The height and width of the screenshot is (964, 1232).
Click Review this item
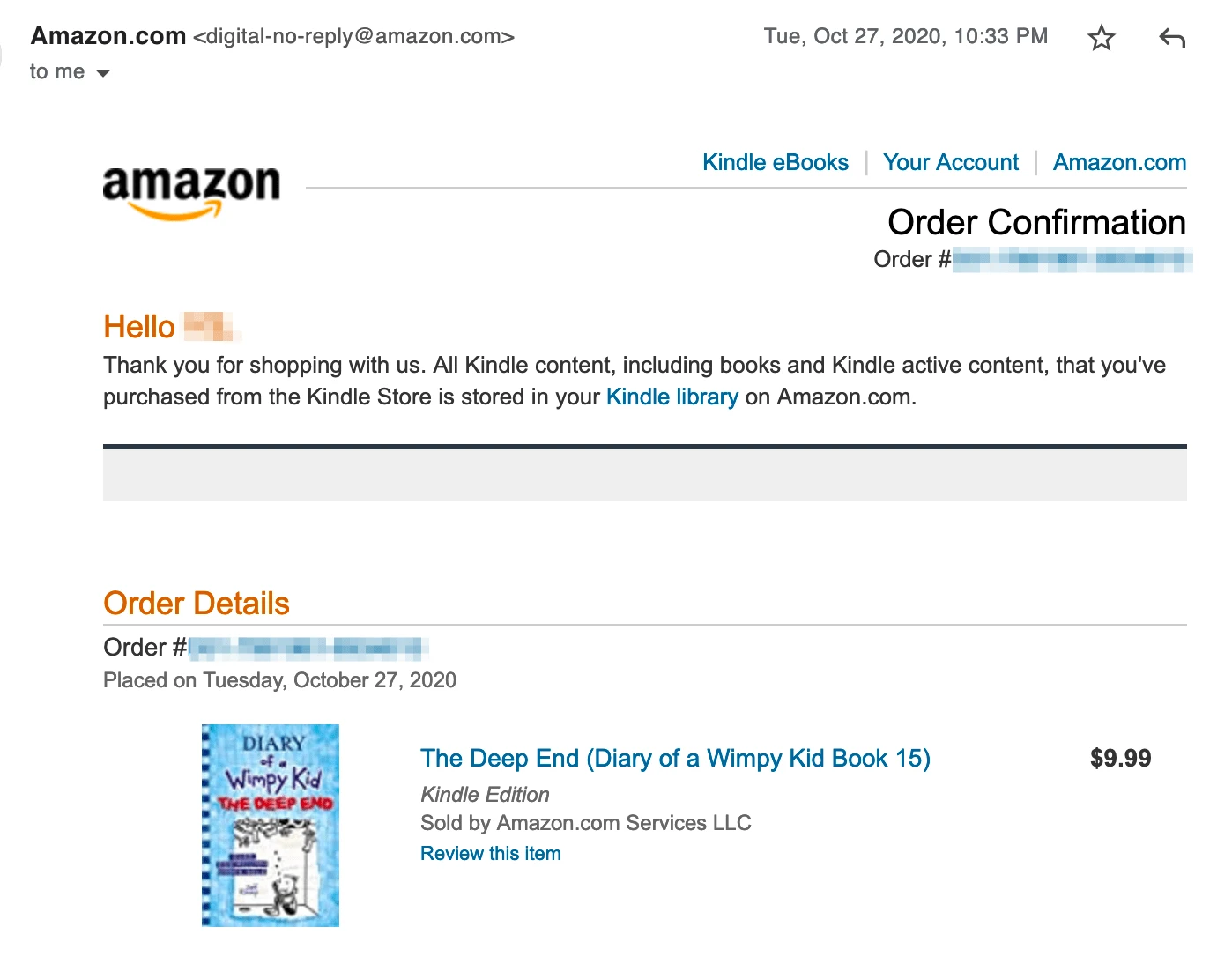pyautogui.click(x=490, y=853)
